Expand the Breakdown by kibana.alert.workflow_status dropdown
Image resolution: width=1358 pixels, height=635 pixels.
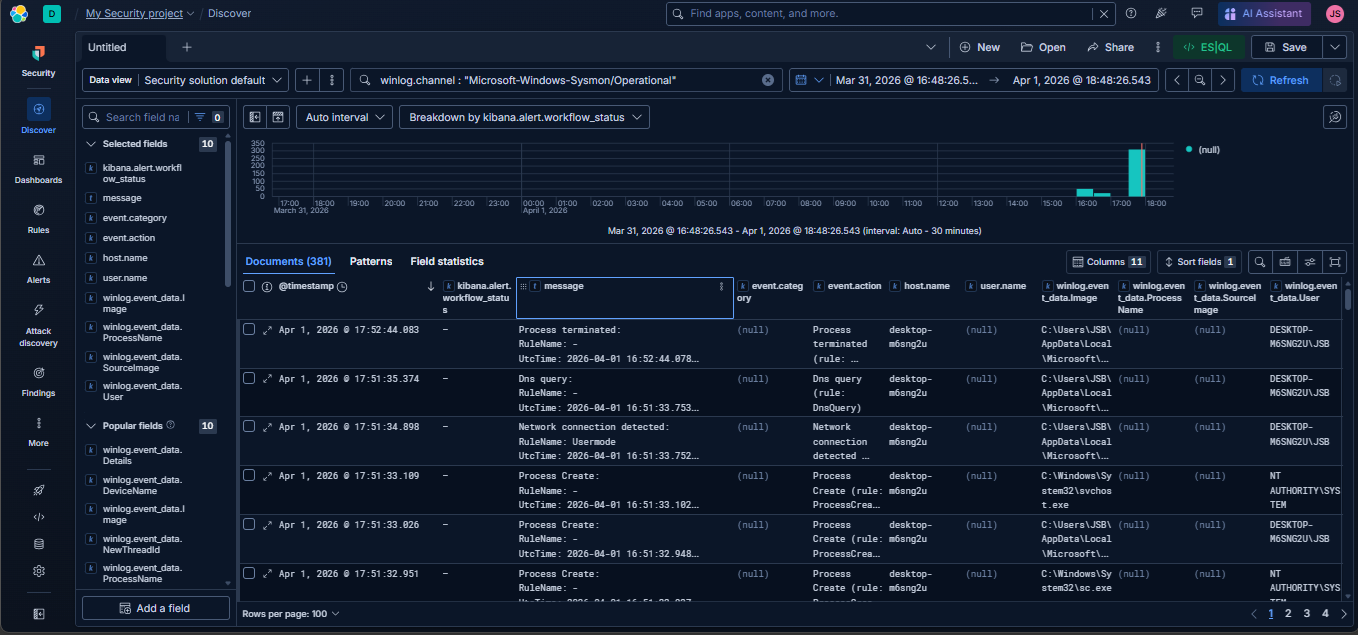coord(524,117)
